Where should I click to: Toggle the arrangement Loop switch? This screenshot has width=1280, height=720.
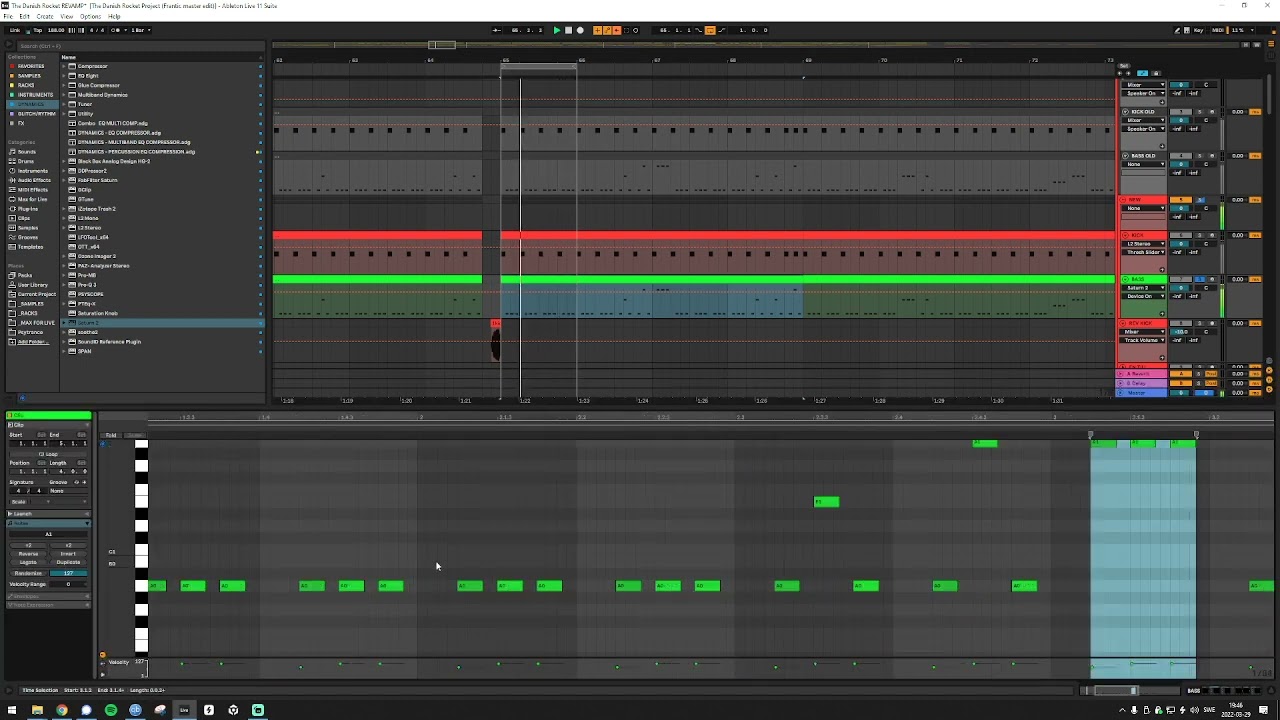(710, 30)
